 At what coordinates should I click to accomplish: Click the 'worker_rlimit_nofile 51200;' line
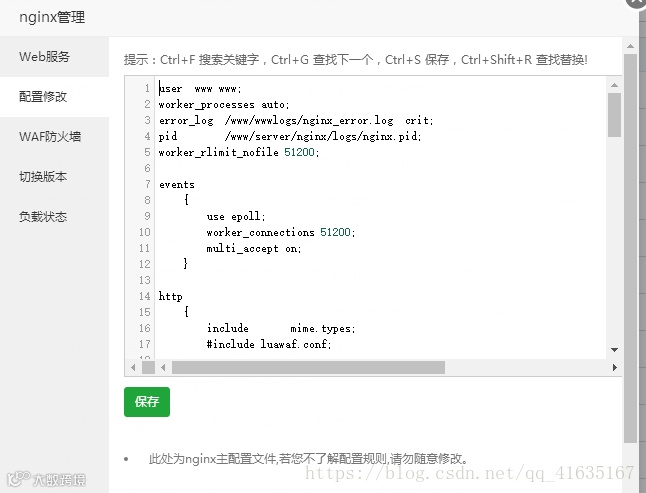point(239,152)
